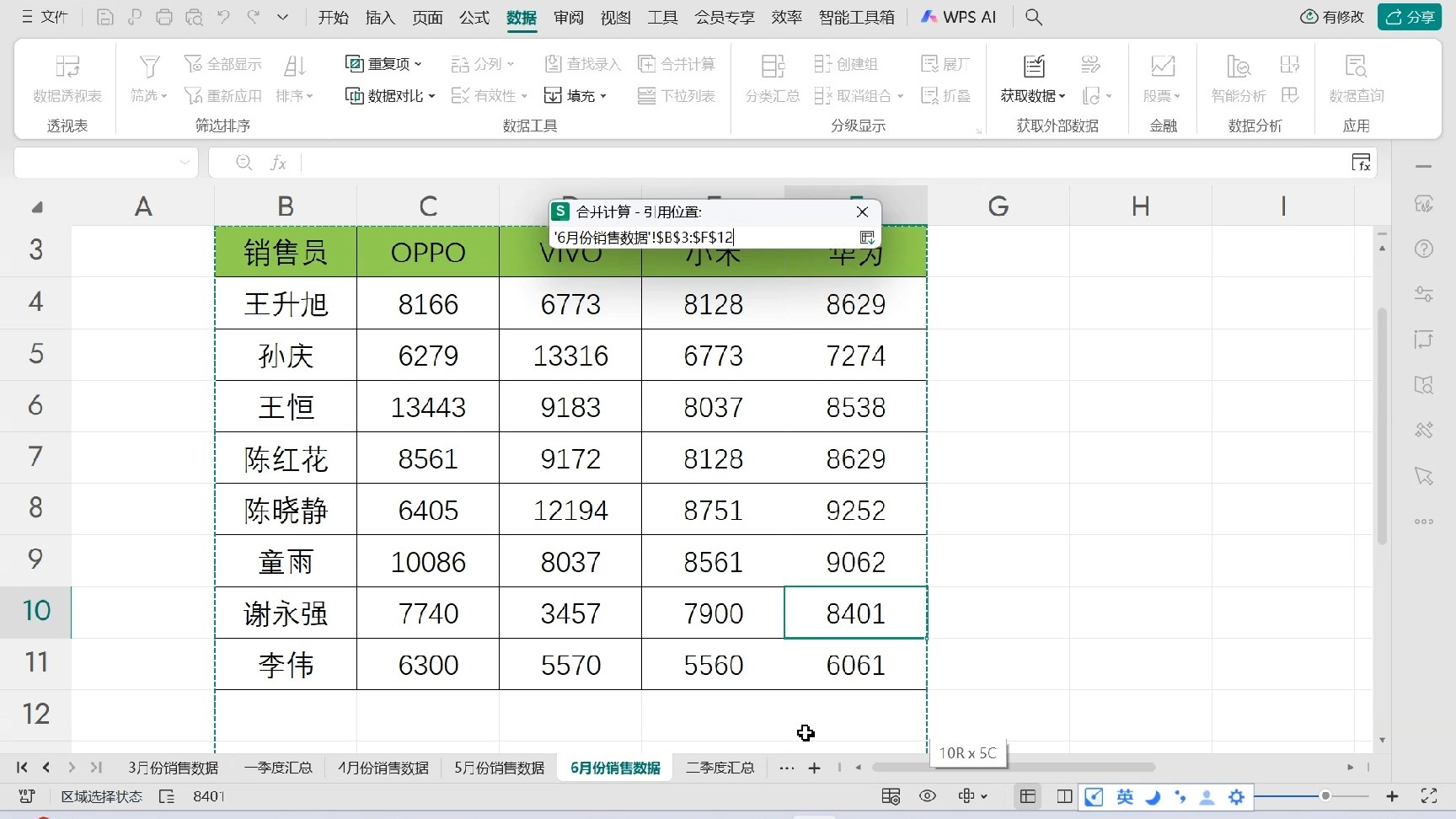1456x819 pixels.
Task: Click the 合并计算 consolidate button
Action: (677, 64)
